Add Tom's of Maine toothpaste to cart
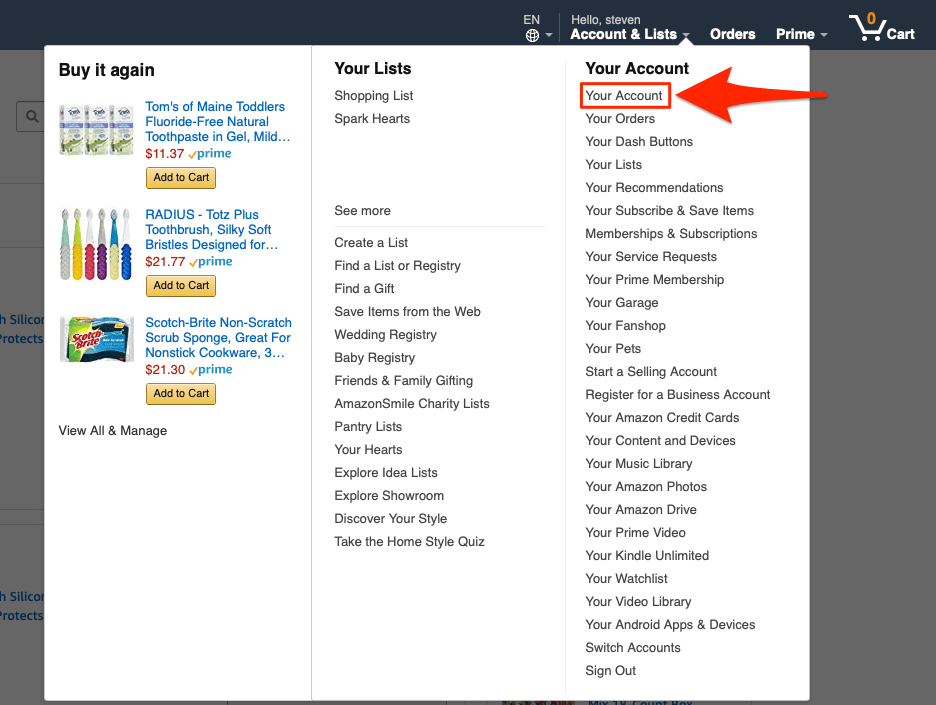This screenshot has width=936, height=705. point(181,177)
